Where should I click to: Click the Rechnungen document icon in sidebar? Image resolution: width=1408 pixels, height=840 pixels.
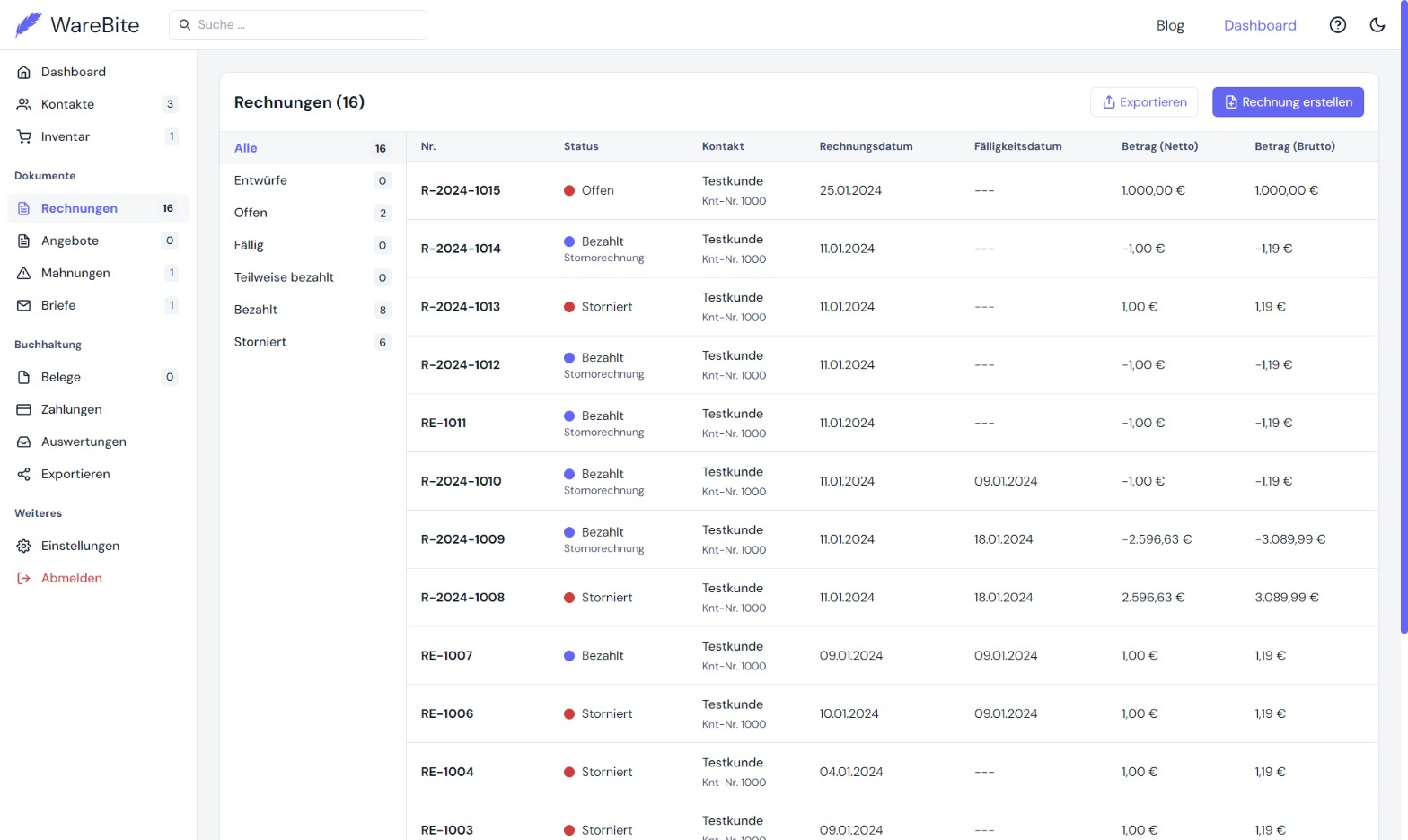point(24,208)
